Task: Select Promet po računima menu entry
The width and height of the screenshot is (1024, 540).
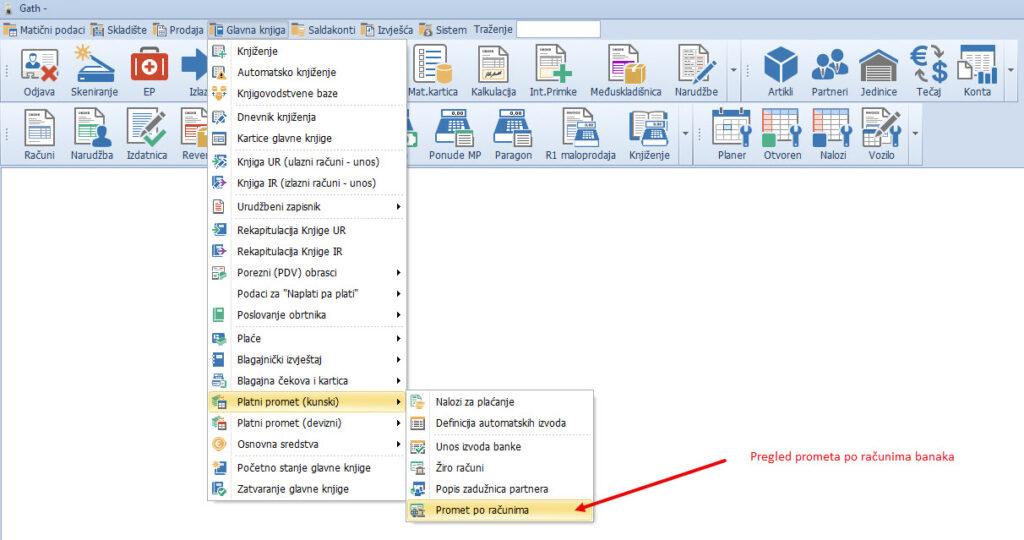Action: coord(482,511)
